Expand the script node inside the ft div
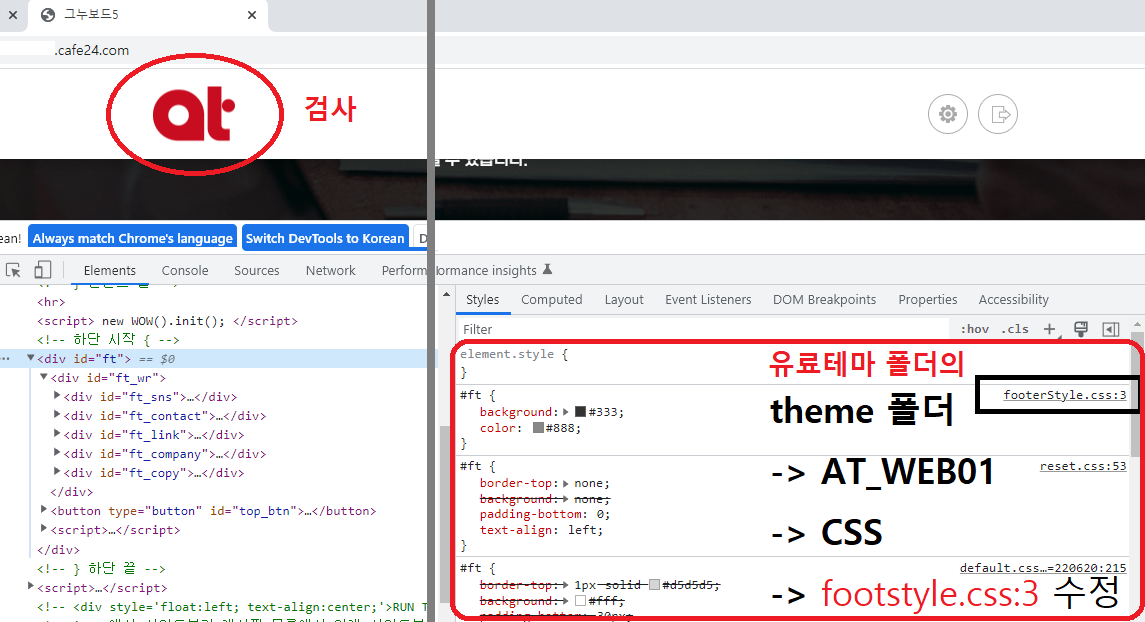The image size is (1145, 622). 44,529
